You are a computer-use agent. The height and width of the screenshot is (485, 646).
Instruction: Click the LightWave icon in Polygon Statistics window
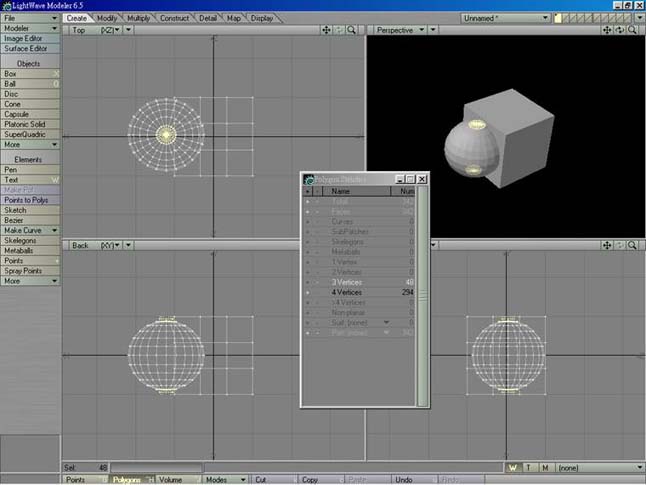click(x=309, y=180)
